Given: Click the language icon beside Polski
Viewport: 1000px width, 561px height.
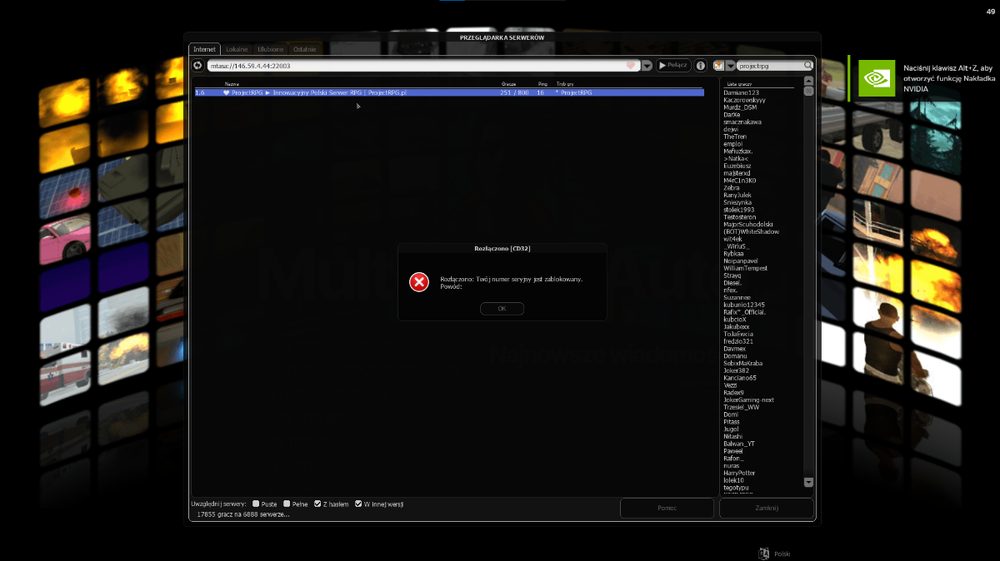Looking at the screenshot, I should (x=764, y=553).
